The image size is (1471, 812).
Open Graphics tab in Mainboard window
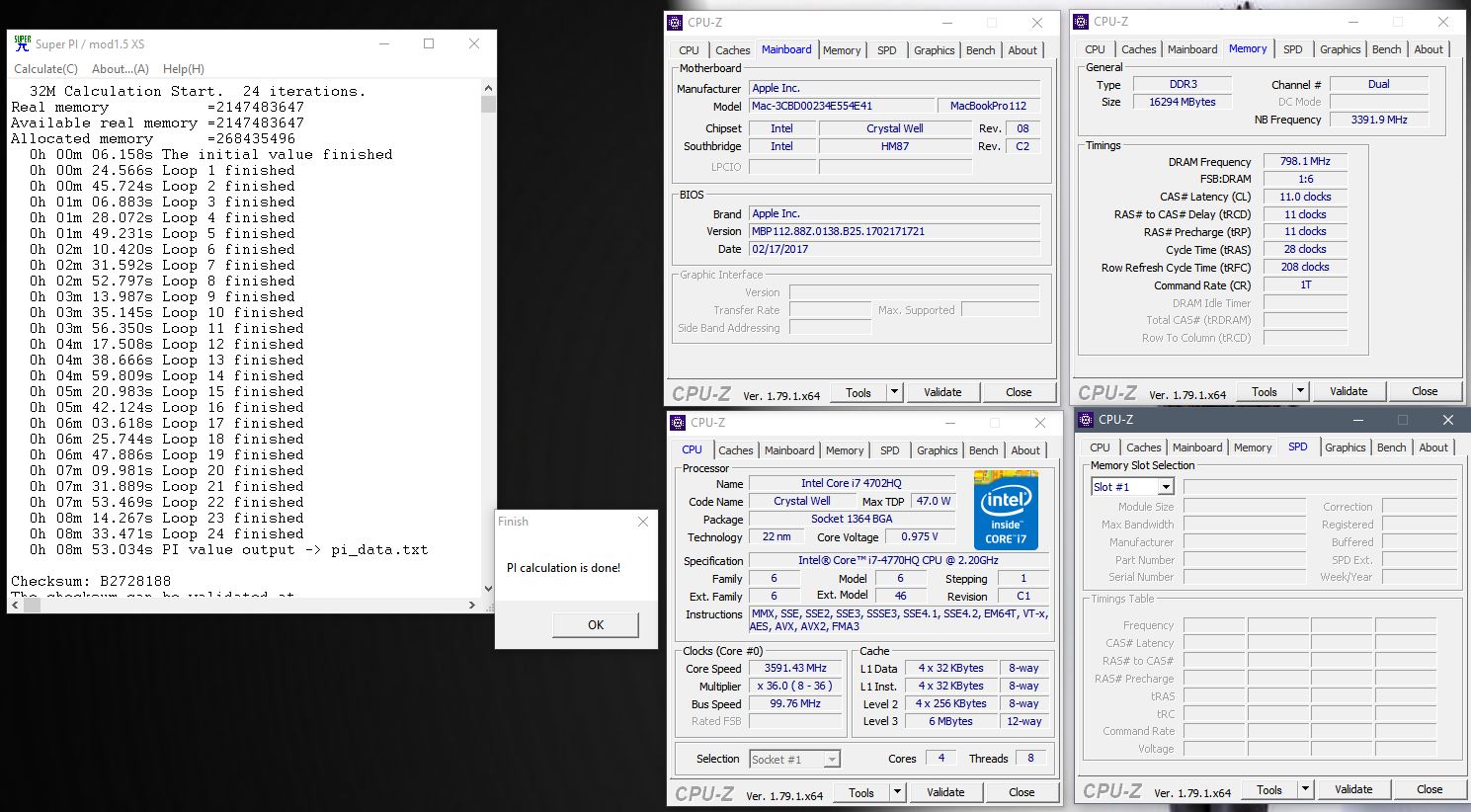(935, 50)
